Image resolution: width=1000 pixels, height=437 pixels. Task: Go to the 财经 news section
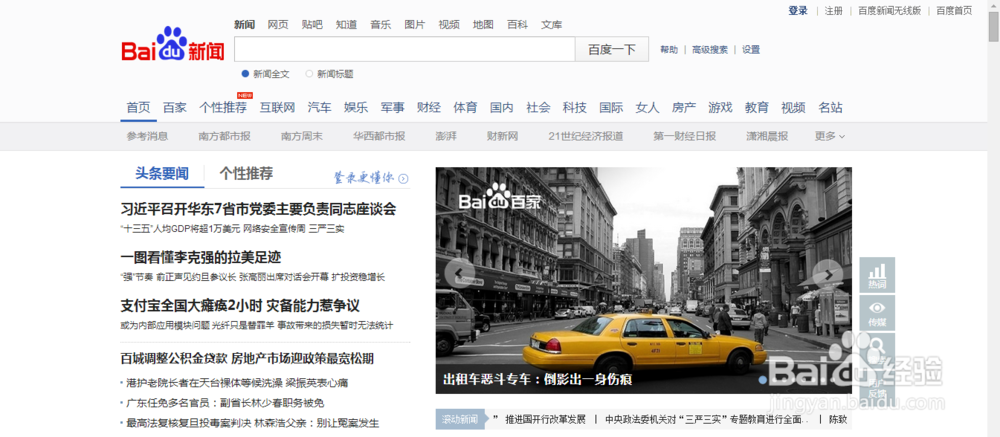429,108
